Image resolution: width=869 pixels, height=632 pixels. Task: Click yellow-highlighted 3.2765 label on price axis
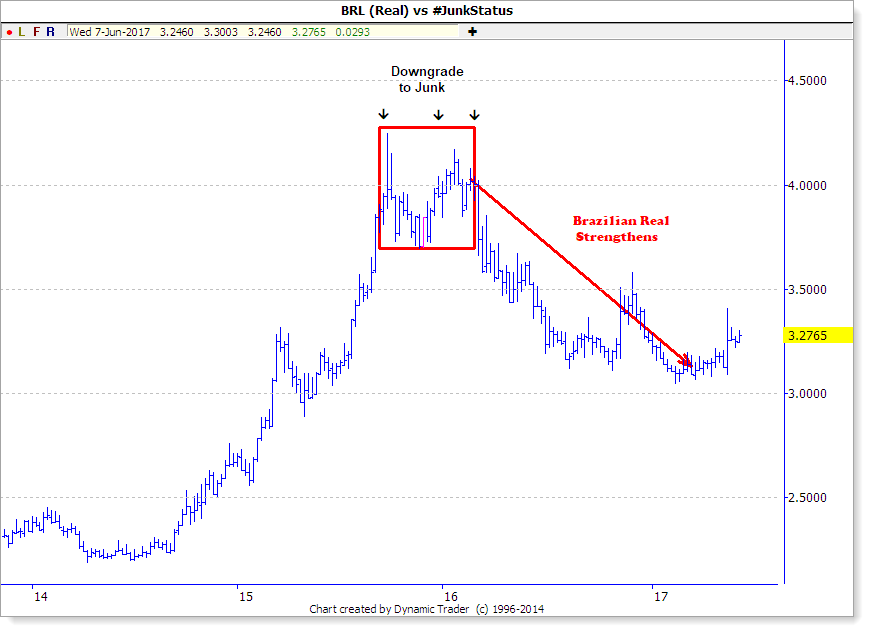(818, 335)
